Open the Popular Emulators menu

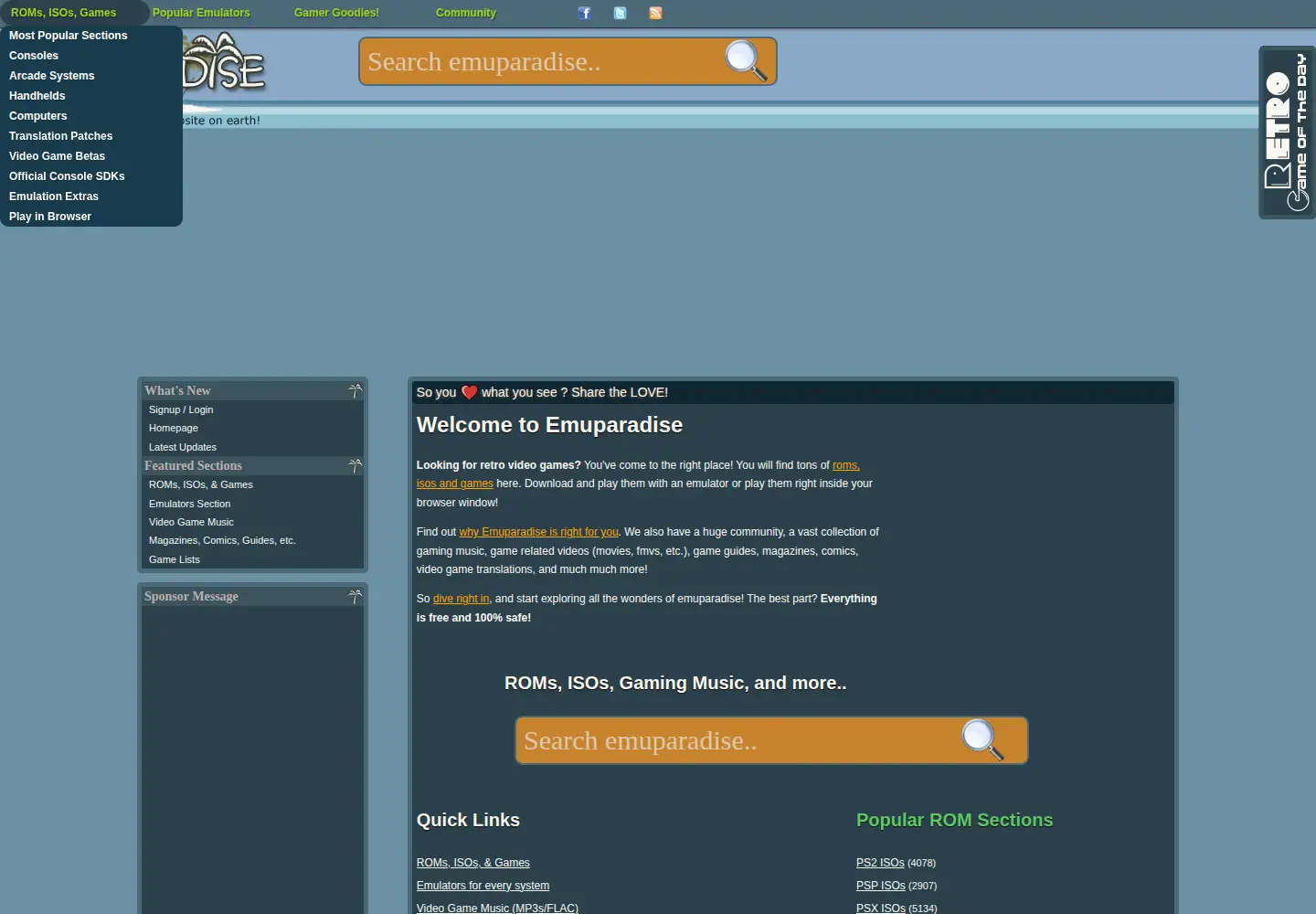pyautogui.click(x=201, y=13)
